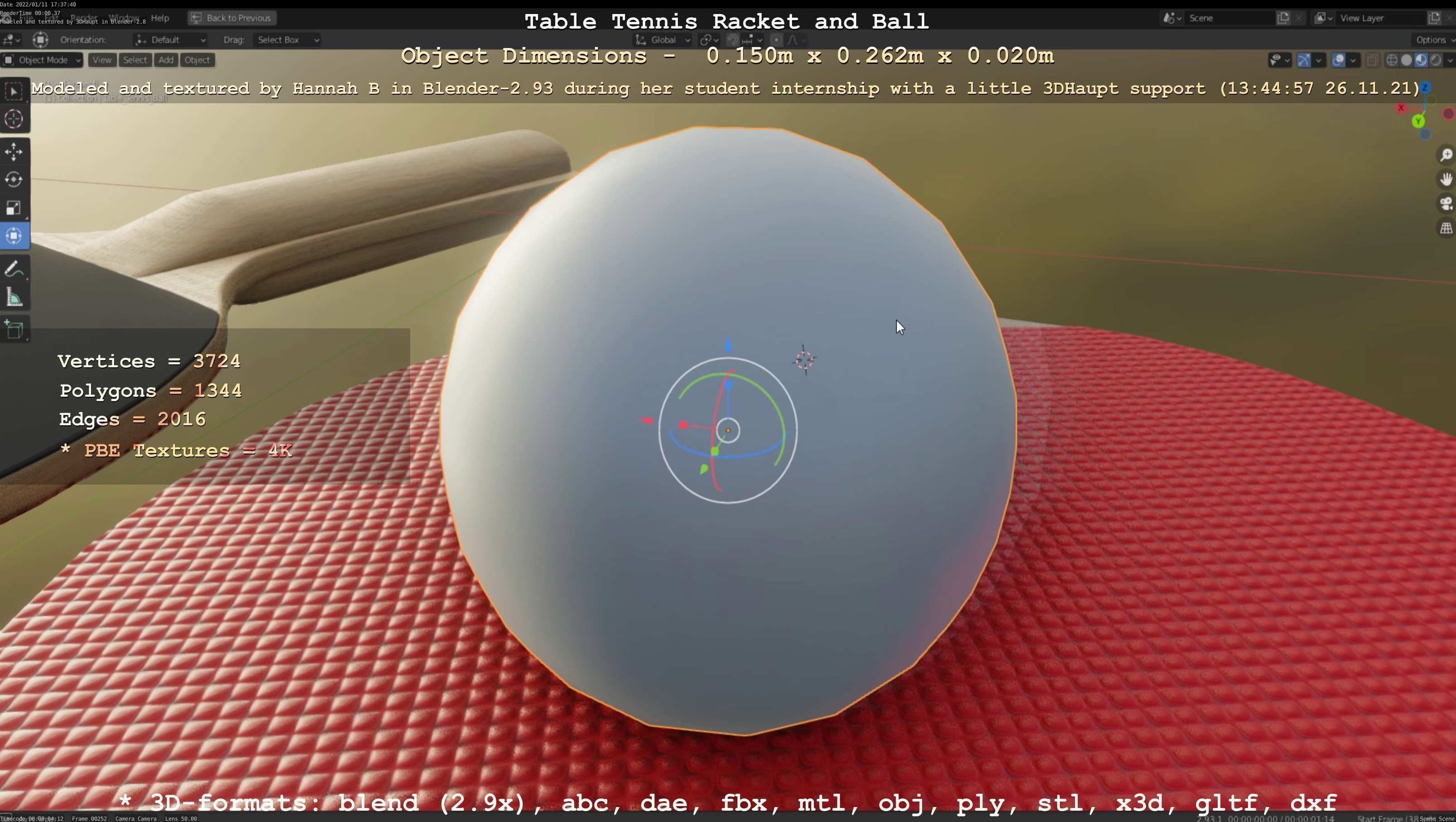The image size is (1456, 822).
Task: Open the Select menu
Action: (x=135, y=60)
